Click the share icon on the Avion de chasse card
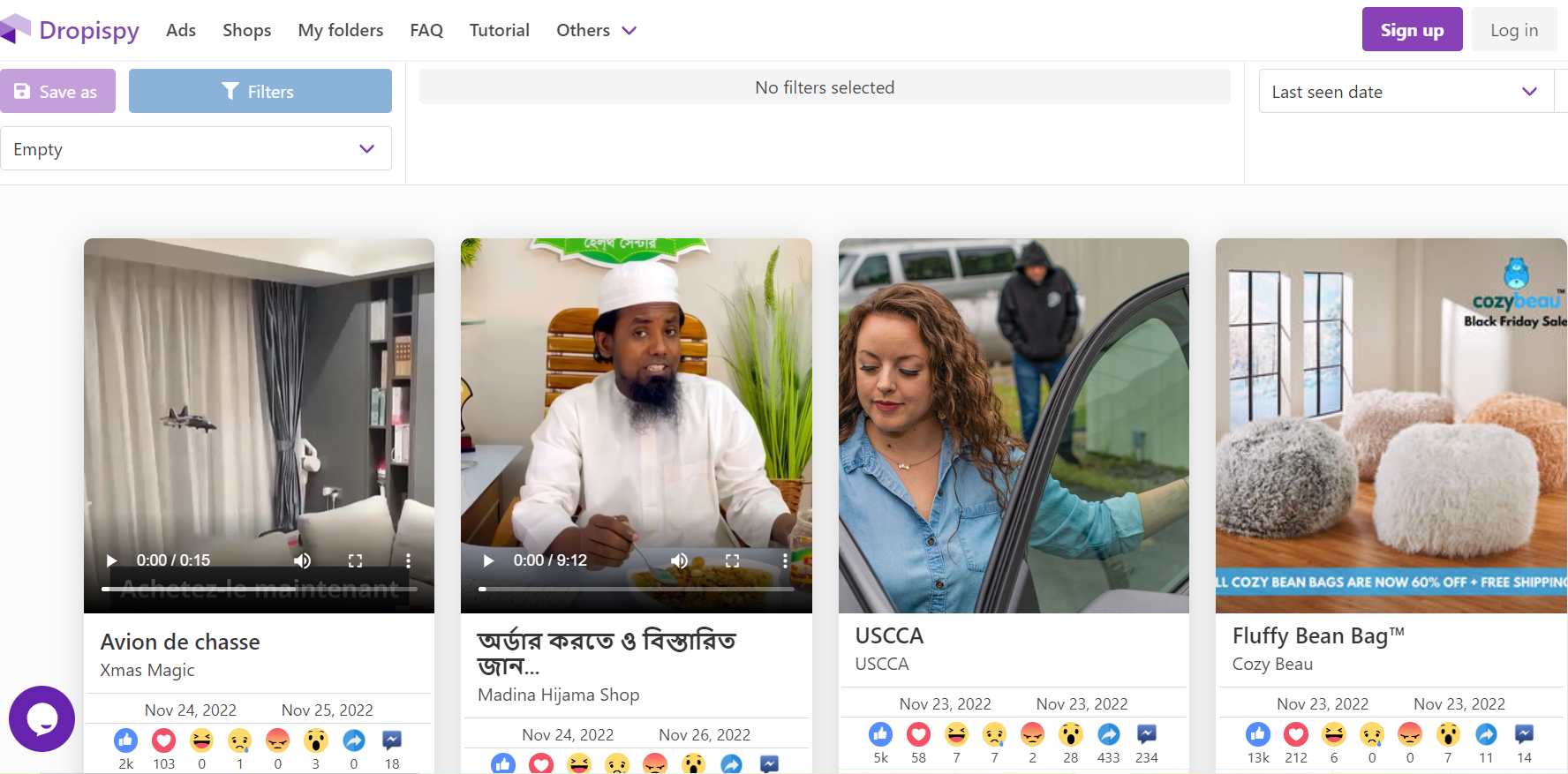Screen dimensions: 1568x774 coord(354,740)
